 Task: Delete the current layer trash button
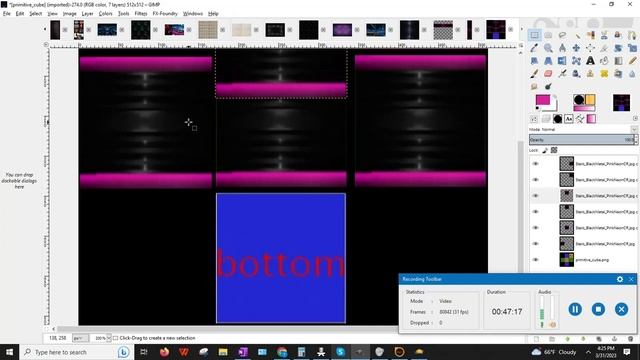pyautogui.click(x=631, y=339)
